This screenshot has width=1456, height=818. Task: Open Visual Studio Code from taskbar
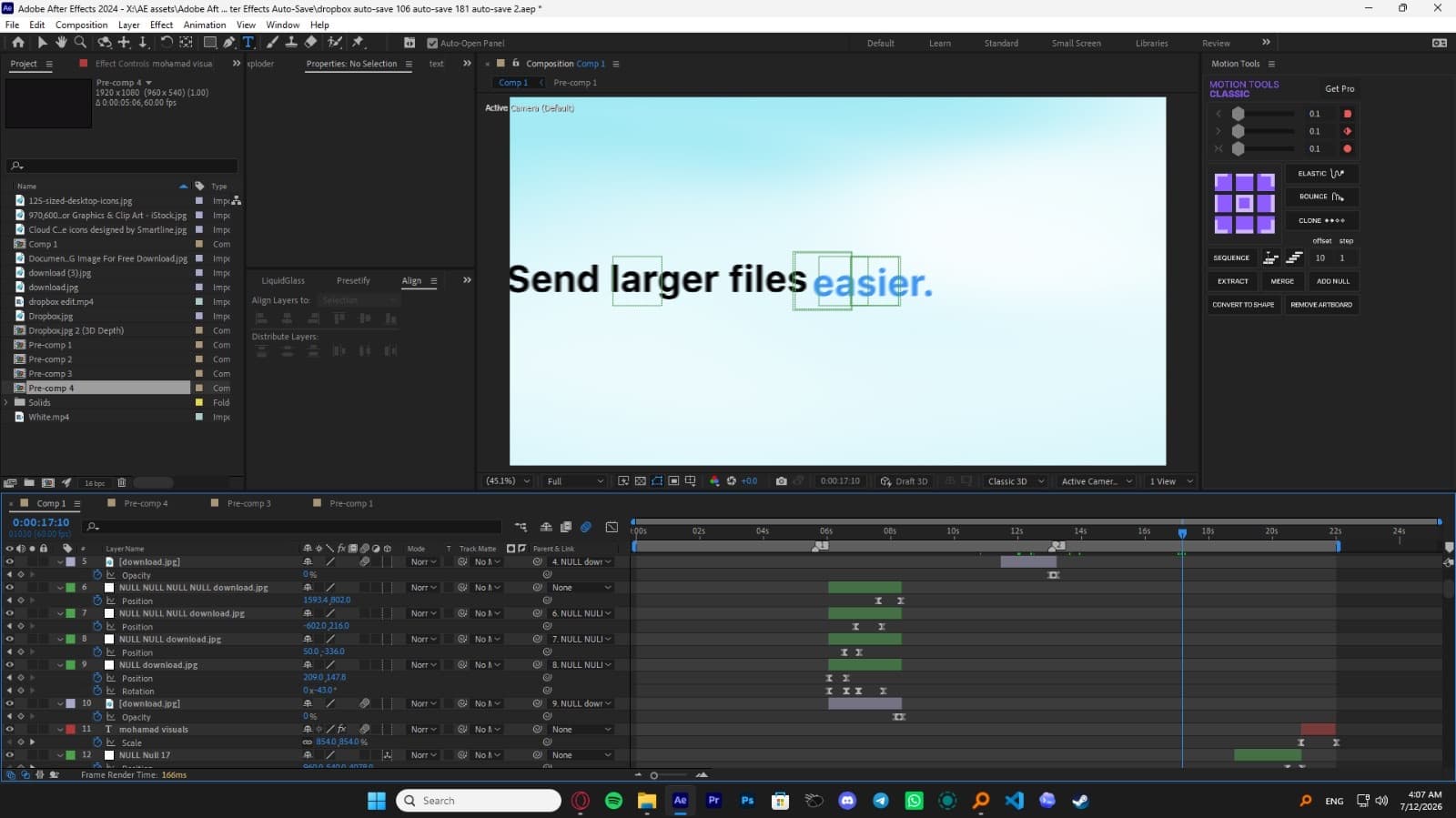(x=1014, y=801)
